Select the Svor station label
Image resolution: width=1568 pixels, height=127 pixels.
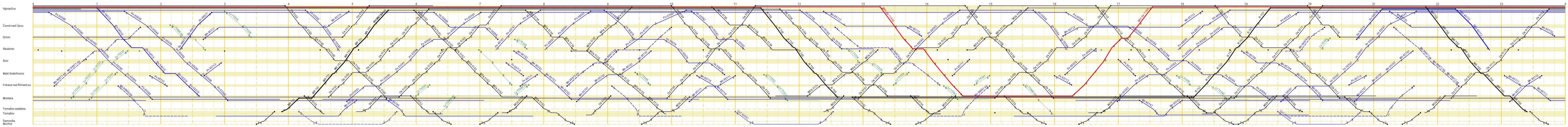(x=5, y=61)
